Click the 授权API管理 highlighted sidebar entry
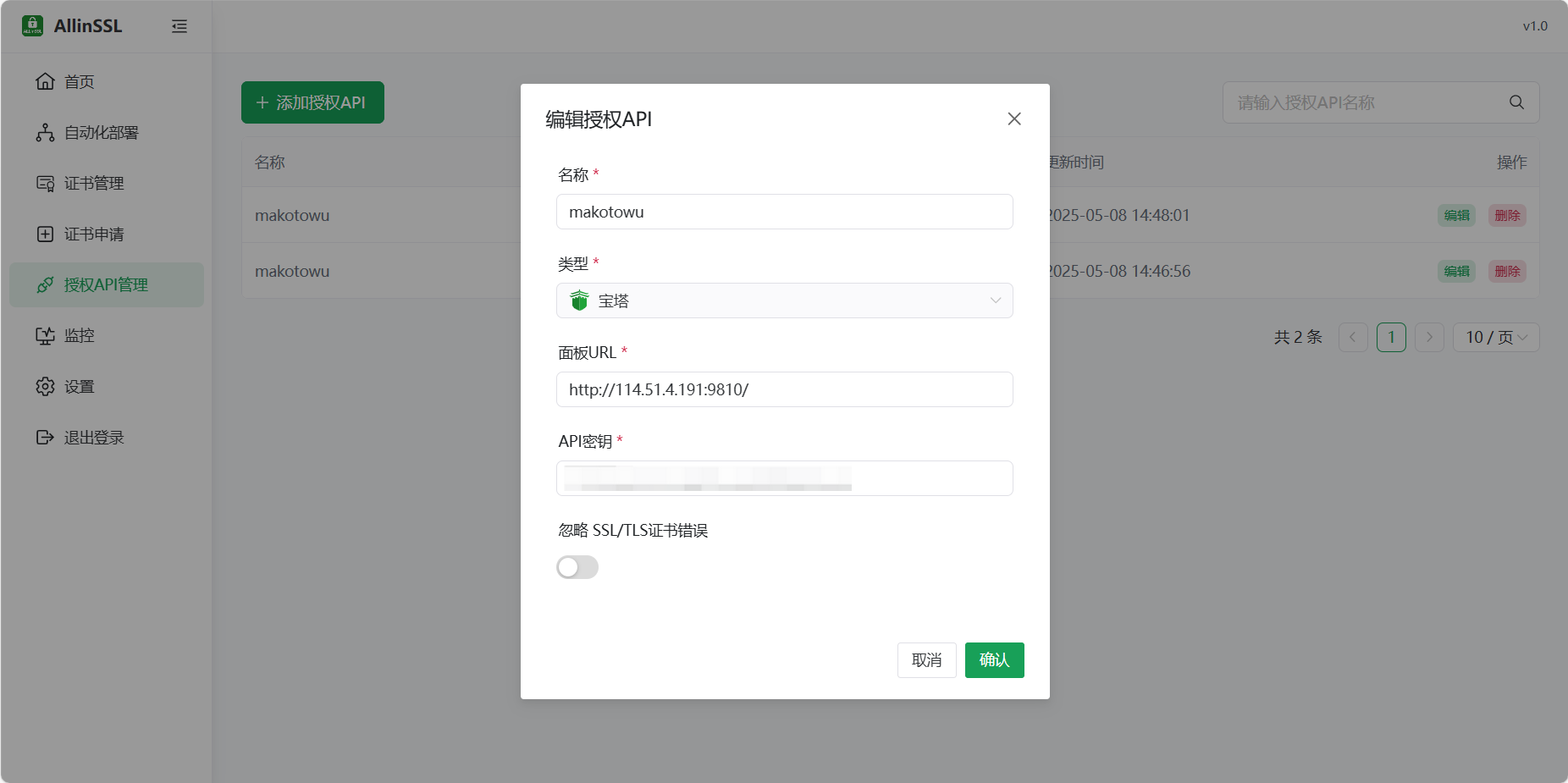 [106, 284]
